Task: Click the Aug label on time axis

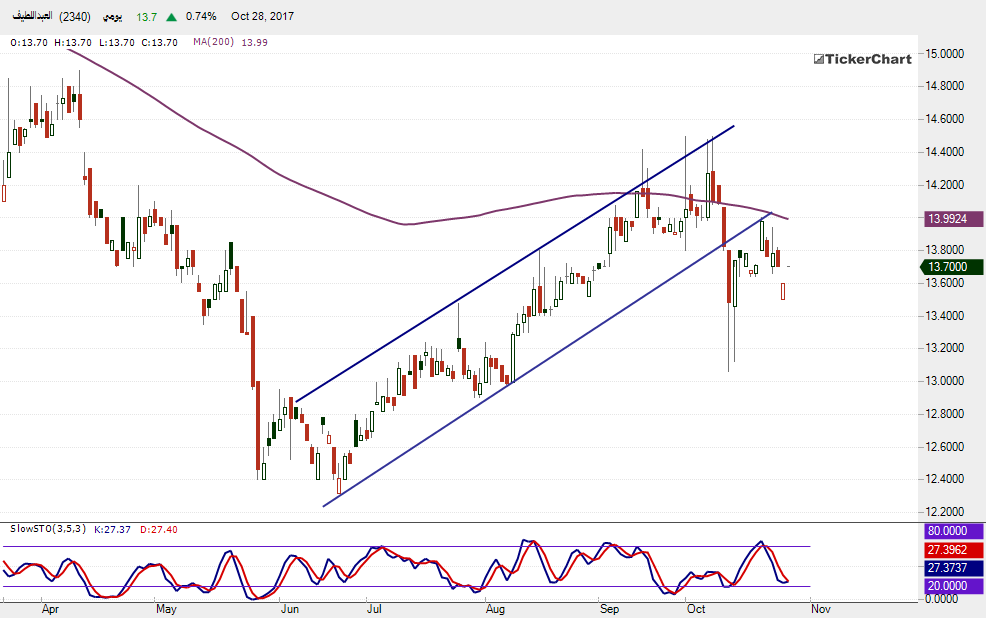Action: click(495, 607)
